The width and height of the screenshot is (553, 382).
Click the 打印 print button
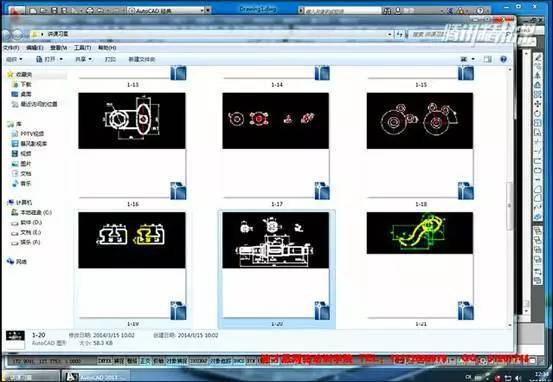[110, 59]
